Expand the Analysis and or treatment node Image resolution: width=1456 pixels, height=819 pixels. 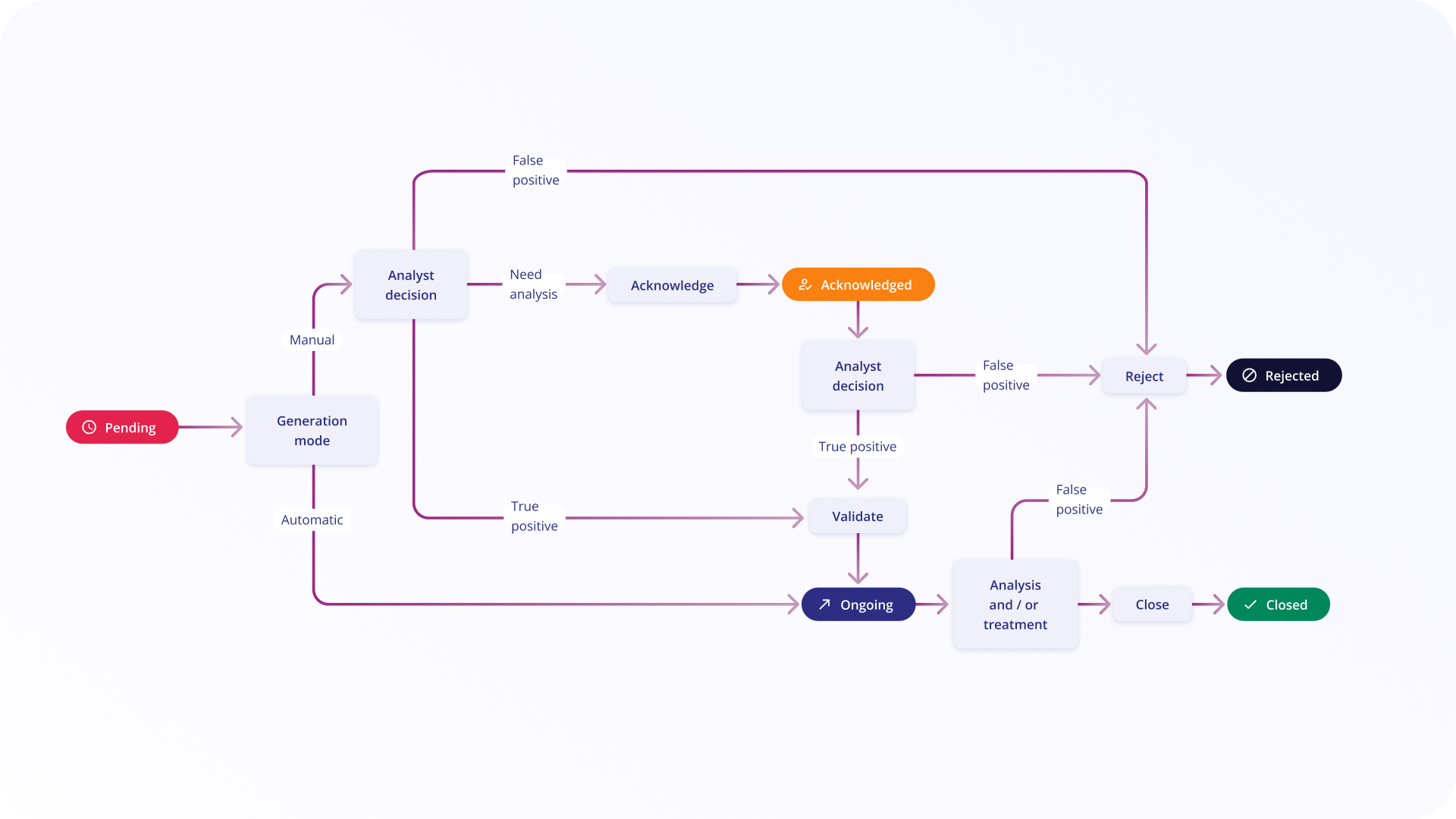tap(1015, 604)
